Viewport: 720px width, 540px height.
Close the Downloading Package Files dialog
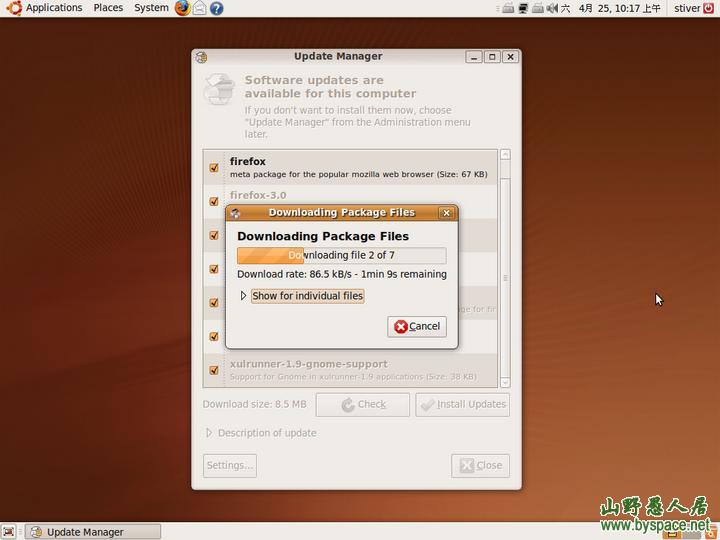coord(446,213)
